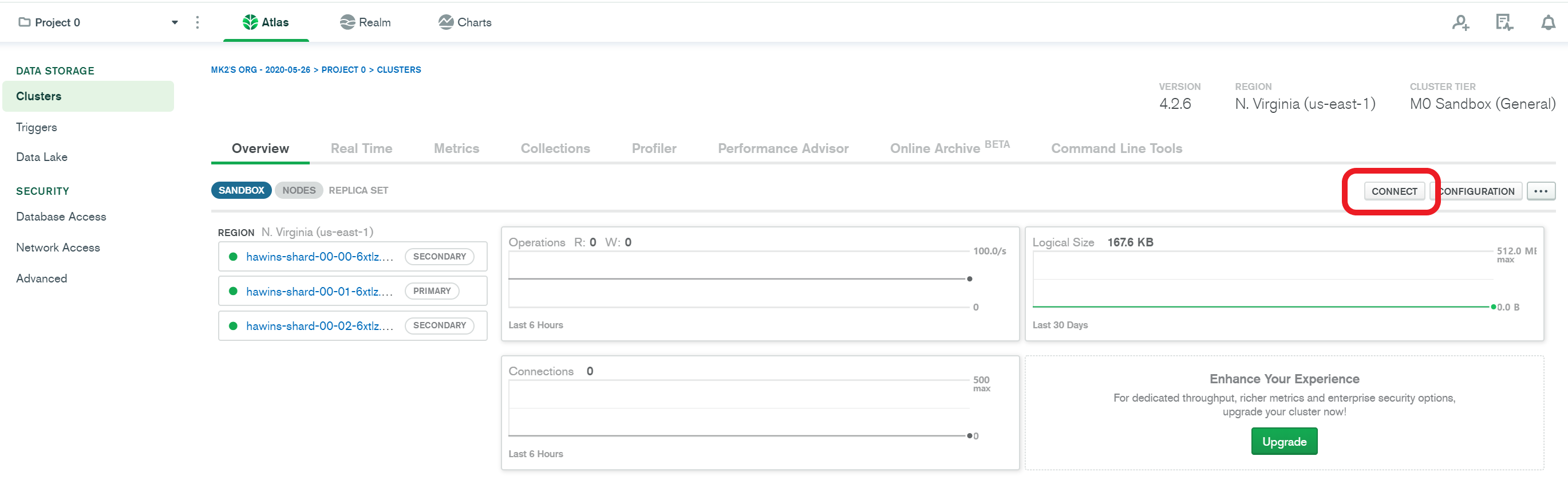Viewport: 1568px width, 491px height.
Task: Click SECONDARY badge on shard-00-00
Action: coord(440,257)
